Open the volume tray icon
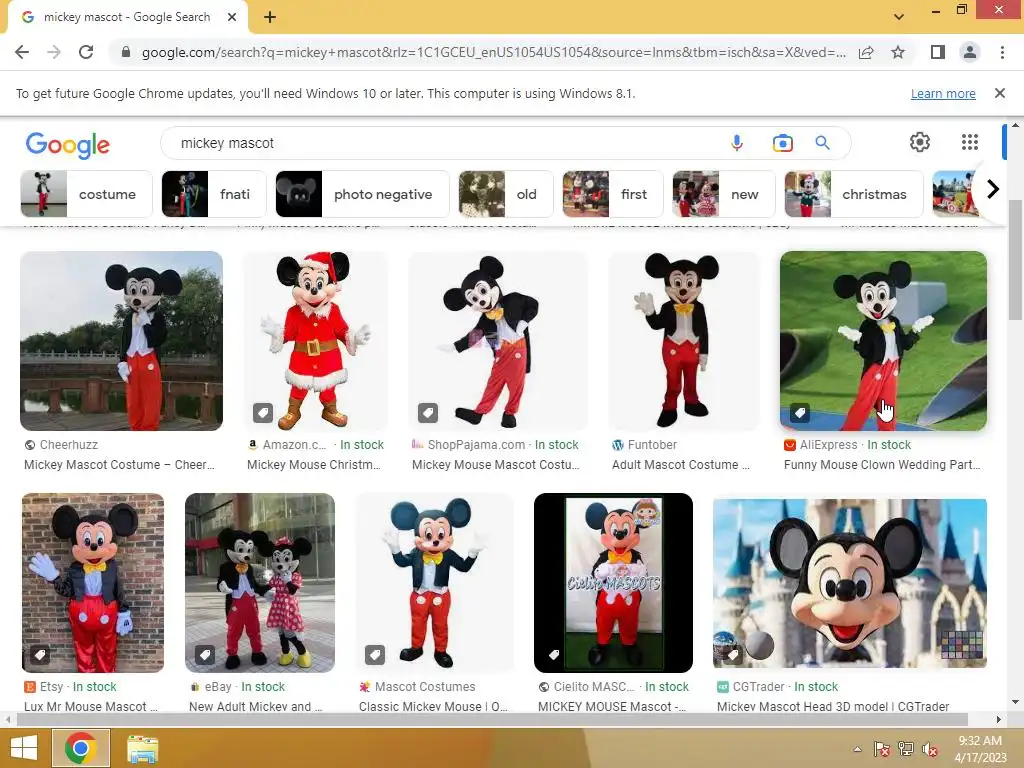The image size is (1024, 768). pos(930,749)
